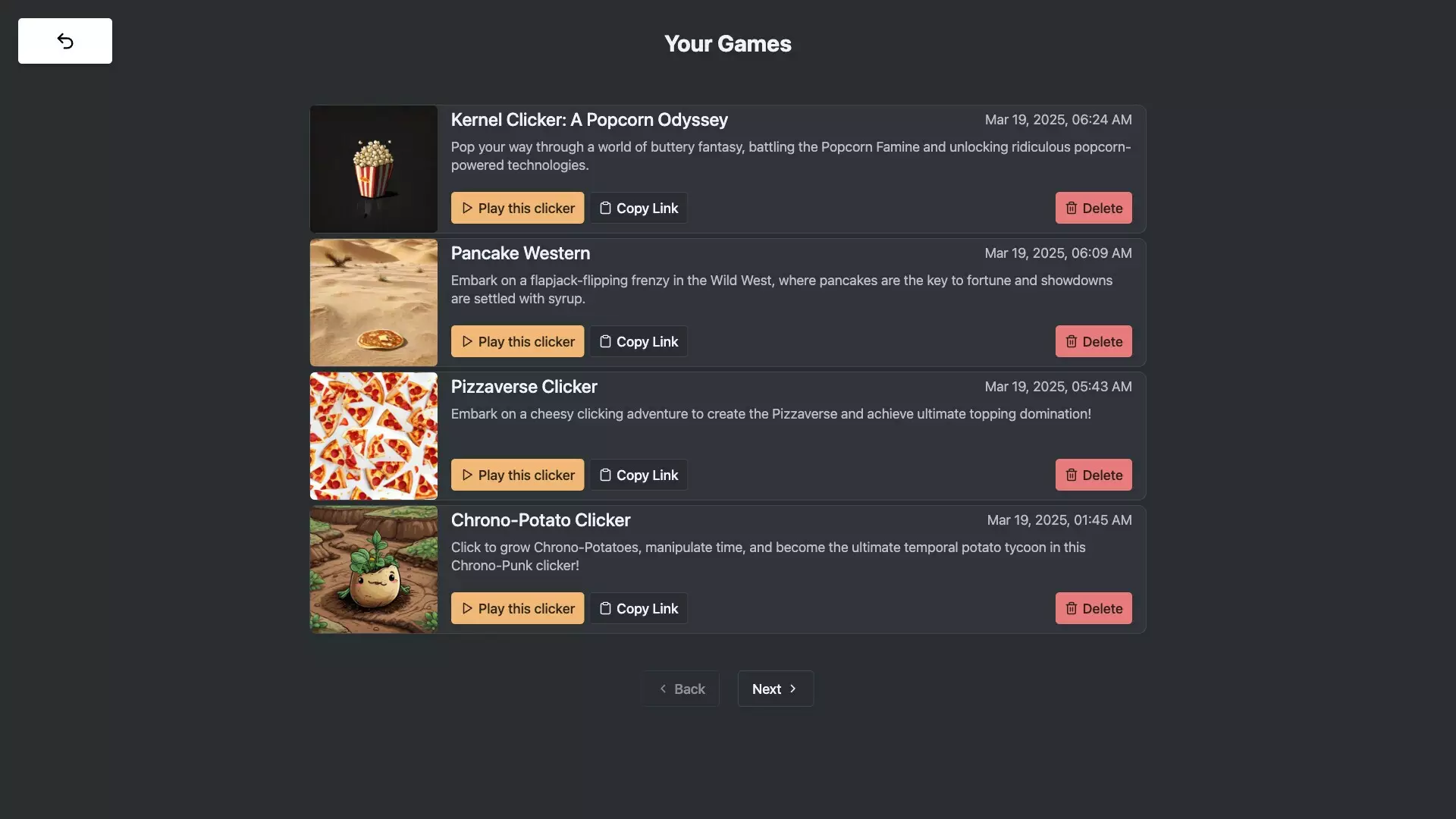The height and width of the screenshot is (819, 1456).
Task: Copy link for Chrono-Potato Clicker
Action: 639,608
